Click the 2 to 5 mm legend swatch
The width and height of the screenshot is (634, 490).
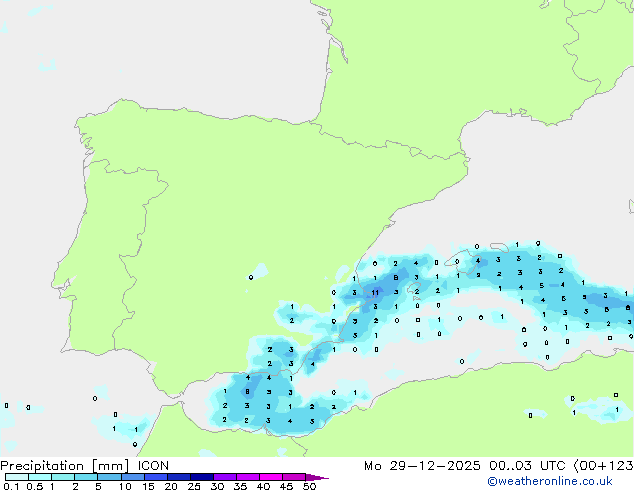click(x=86, y=477)
